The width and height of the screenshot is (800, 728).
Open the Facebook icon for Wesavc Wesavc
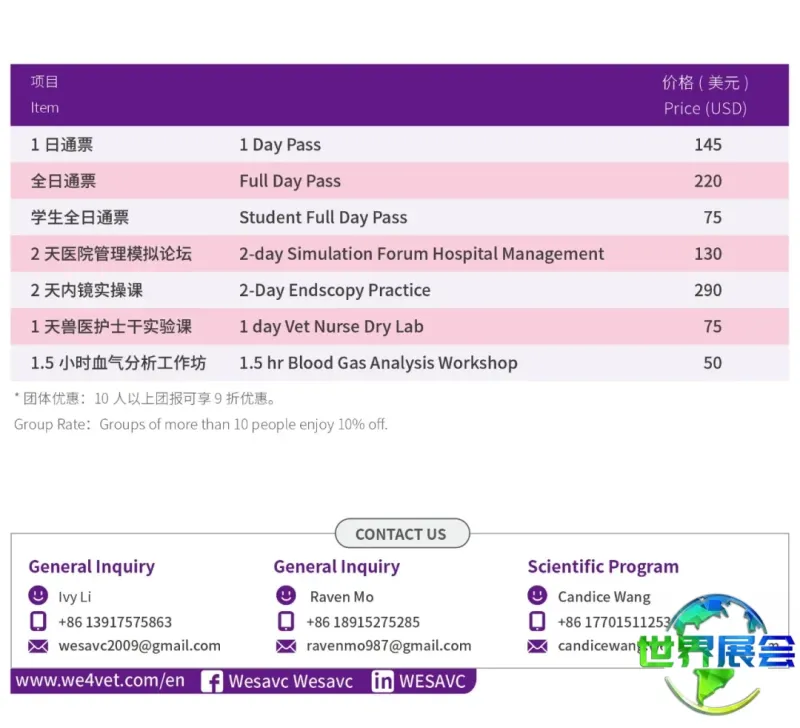point(212,682)
